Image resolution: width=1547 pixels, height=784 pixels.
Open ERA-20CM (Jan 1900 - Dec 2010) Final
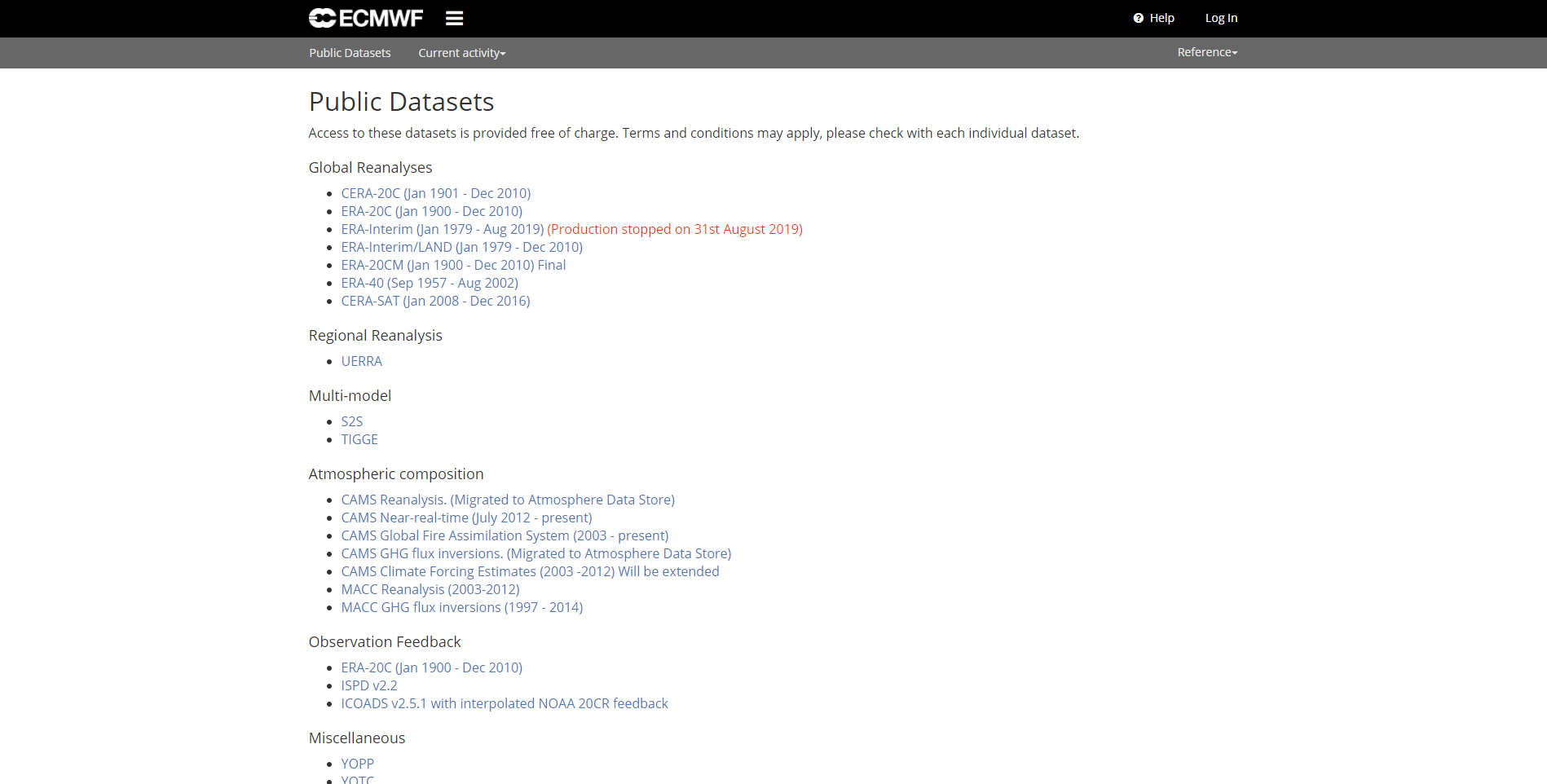[x=453, y=265]
